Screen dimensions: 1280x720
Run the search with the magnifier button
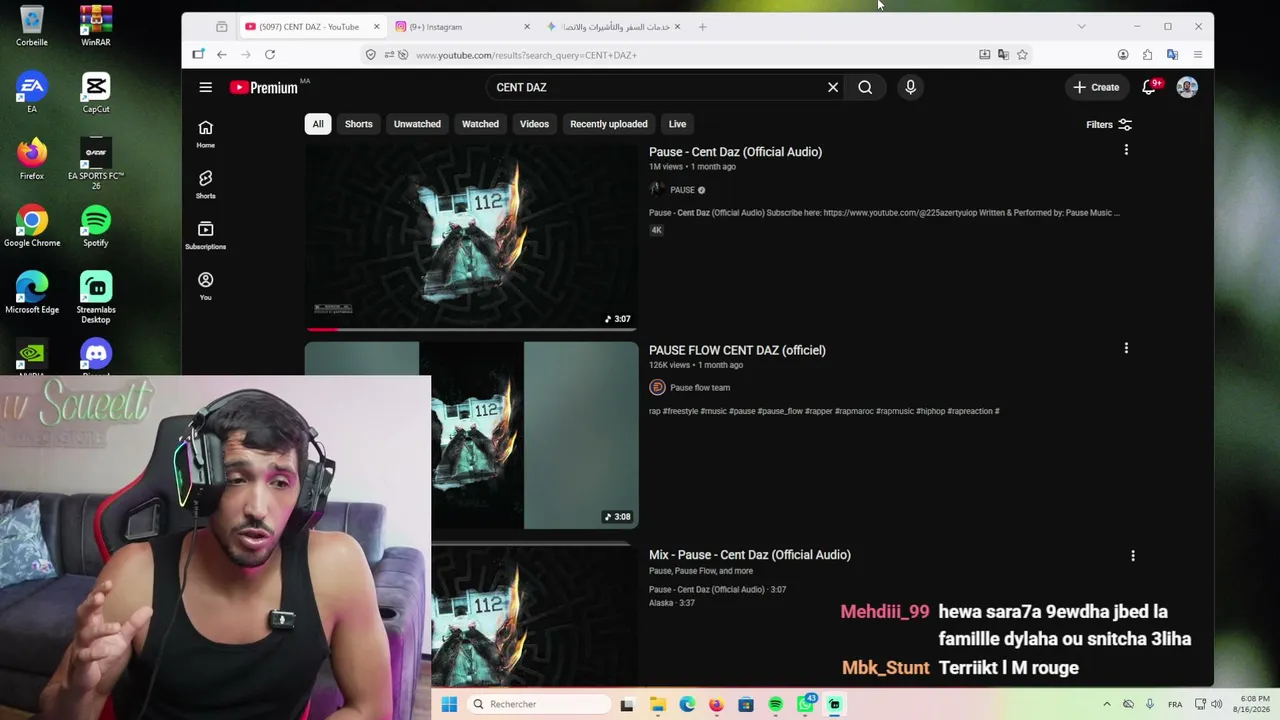point(865,87)
